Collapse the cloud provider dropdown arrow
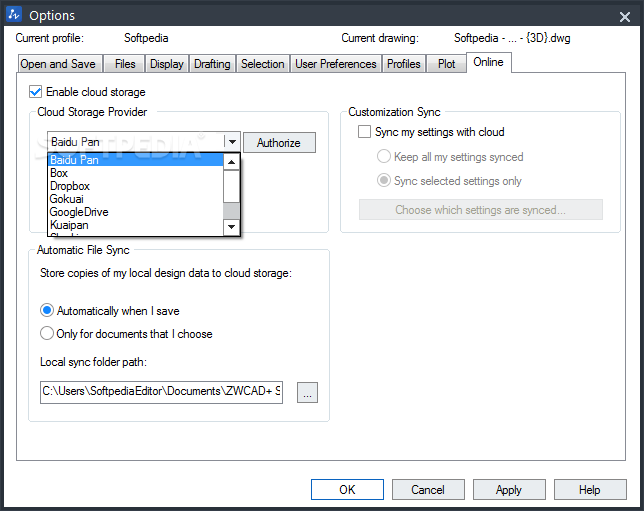The image size is (644, 511). (232, 142)
